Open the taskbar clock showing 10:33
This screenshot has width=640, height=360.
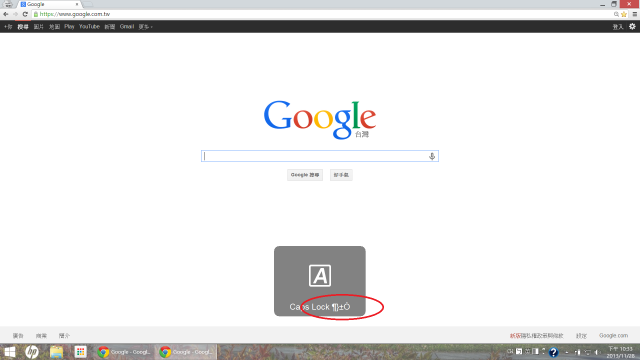620,352
